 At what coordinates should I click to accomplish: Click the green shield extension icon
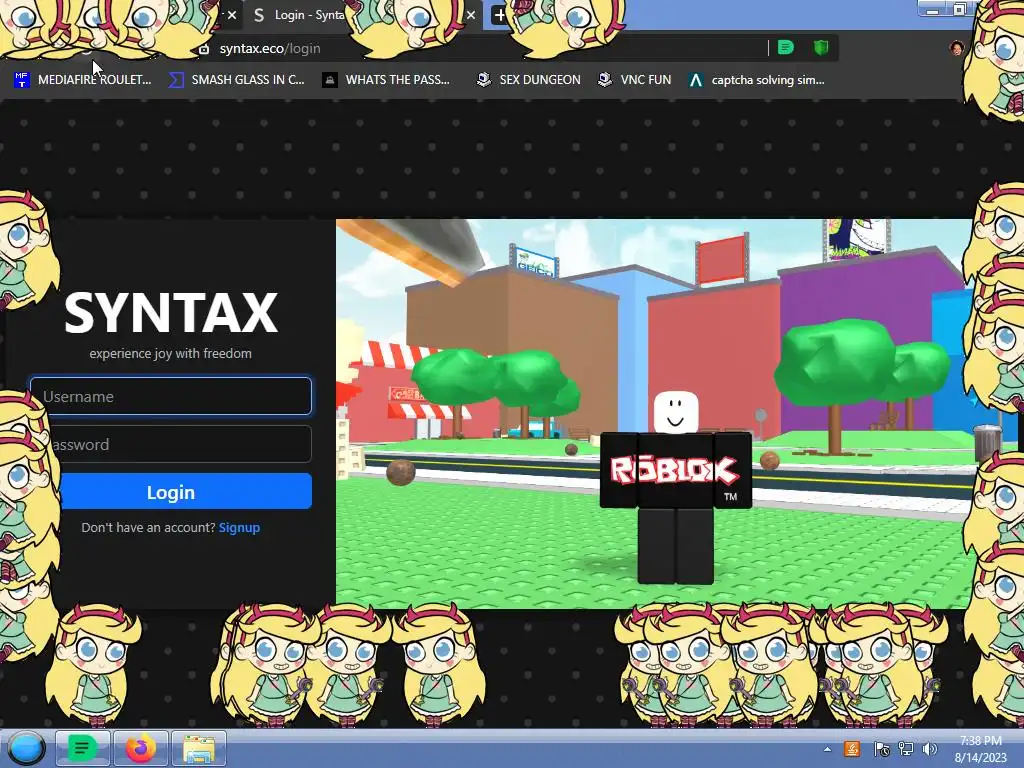click(821, 47)
